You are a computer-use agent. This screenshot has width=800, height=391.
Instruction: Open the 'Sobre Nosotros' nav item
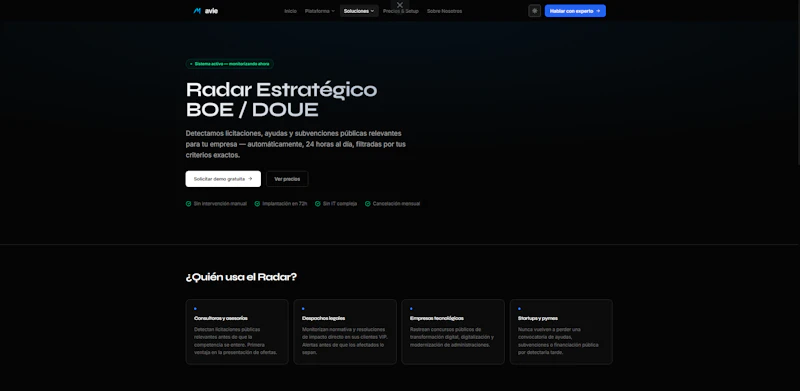click(444, 11)
